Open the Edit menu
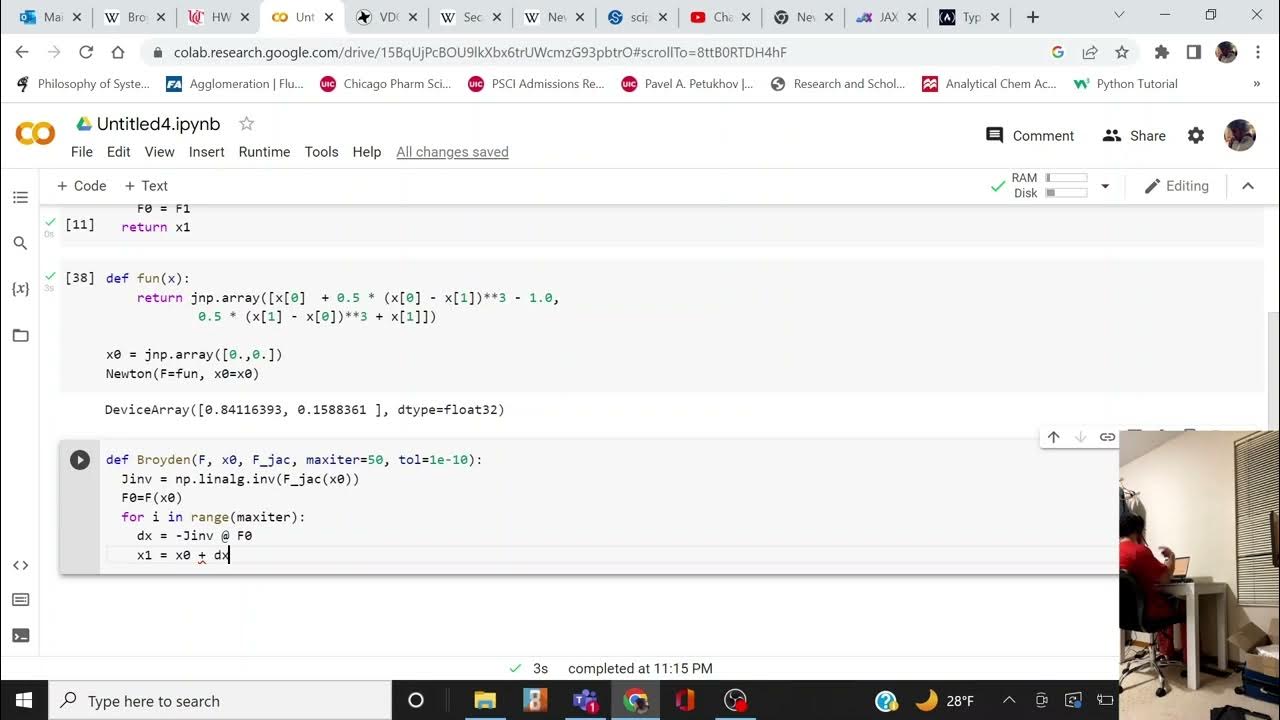The image size is (1280, 720). coord(119,152)
